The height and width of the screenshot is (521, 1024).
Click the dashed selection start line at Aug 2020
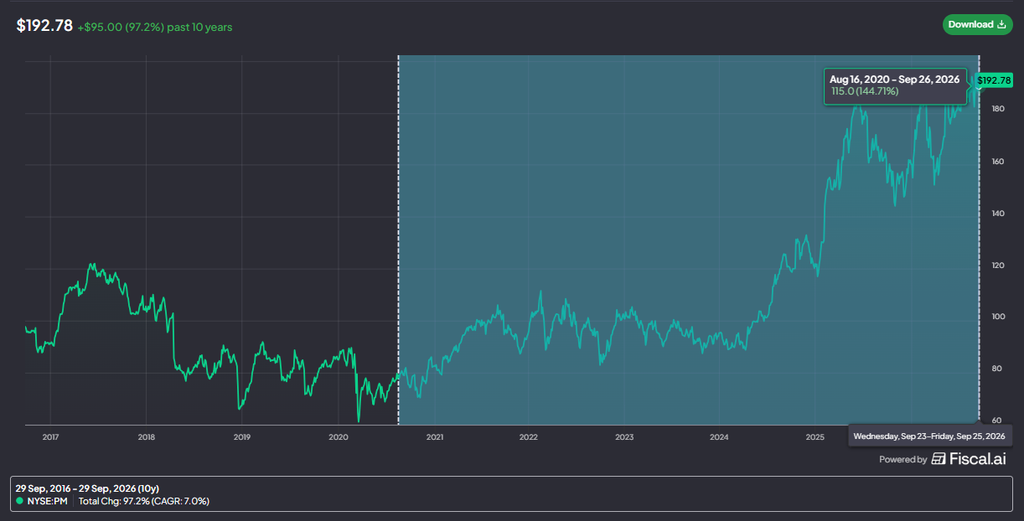398,240
